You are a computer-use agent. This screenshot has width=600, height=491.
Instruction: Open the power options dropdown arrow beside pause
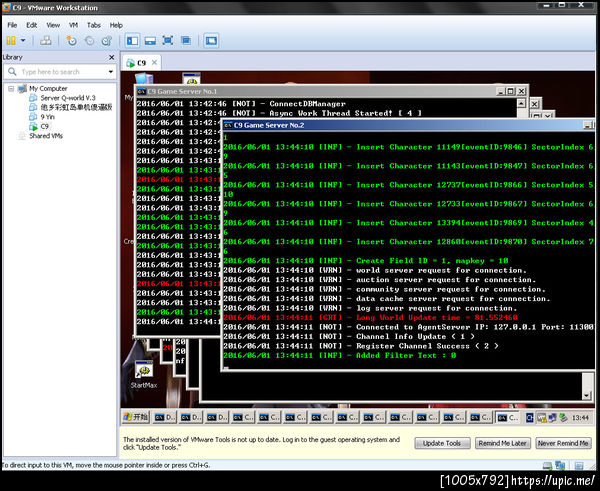point(23,40)
